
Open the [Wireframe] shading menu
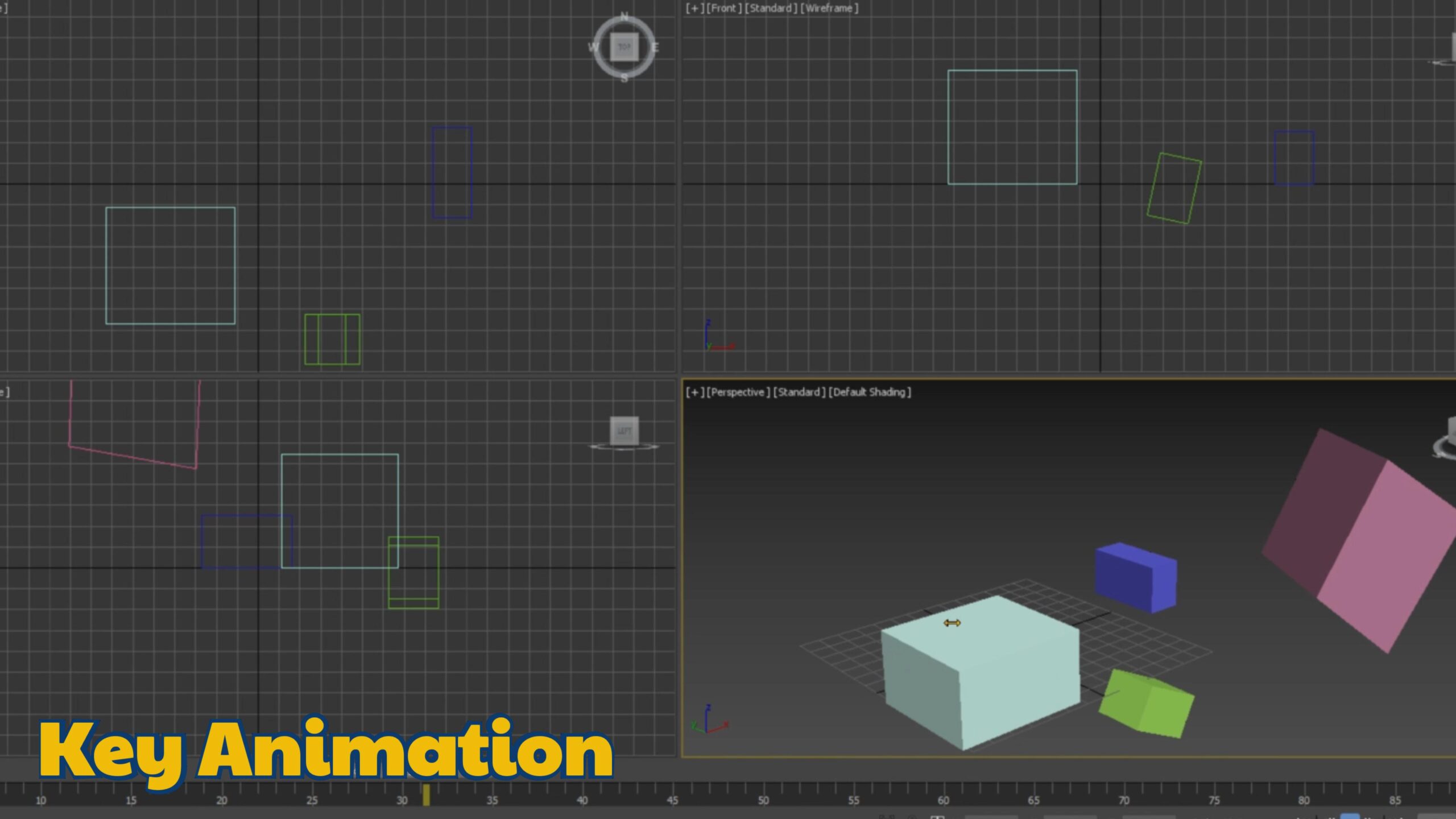829,9
